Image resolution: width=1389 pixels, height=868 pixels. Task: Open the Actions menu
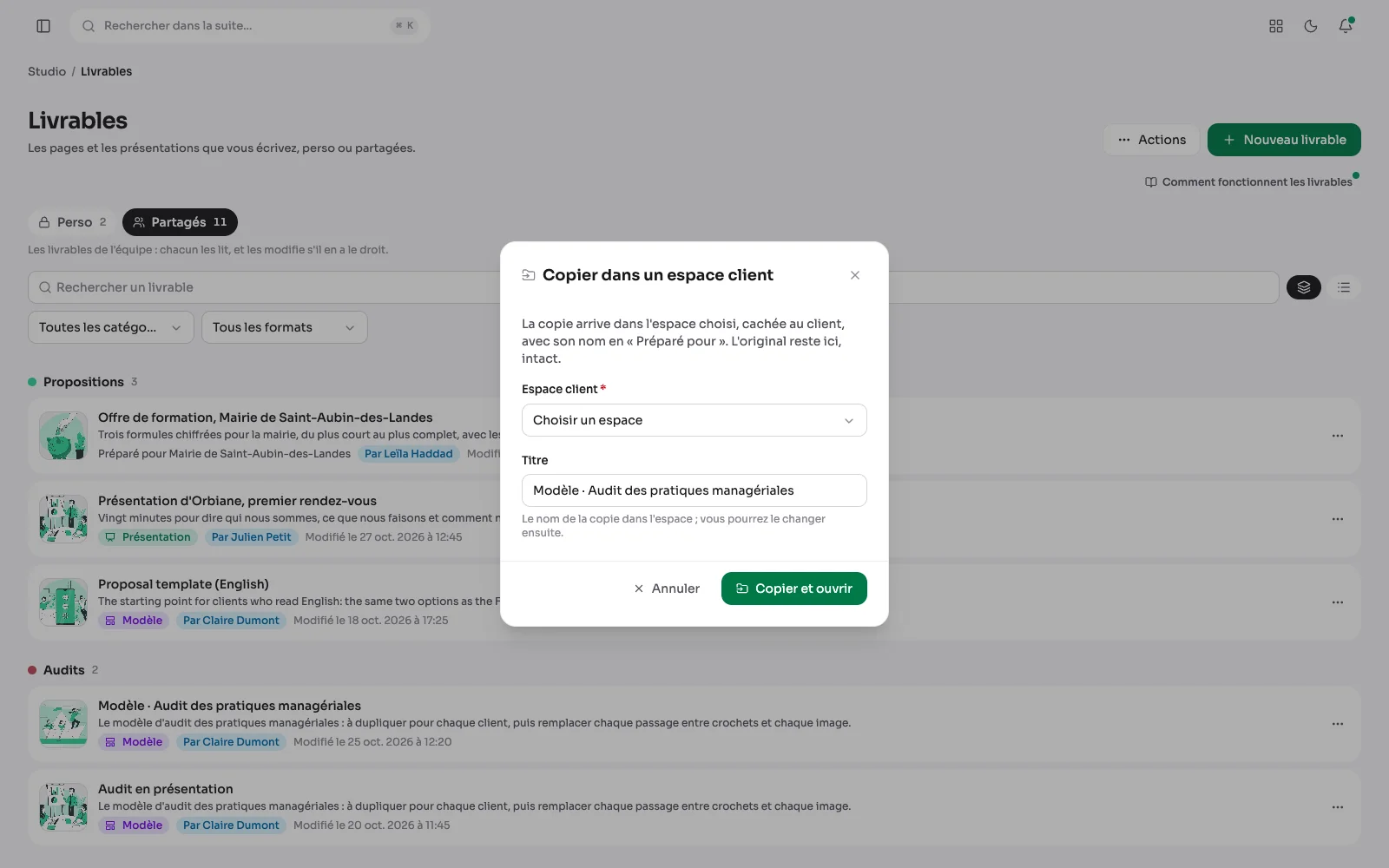click(1151, 140)
